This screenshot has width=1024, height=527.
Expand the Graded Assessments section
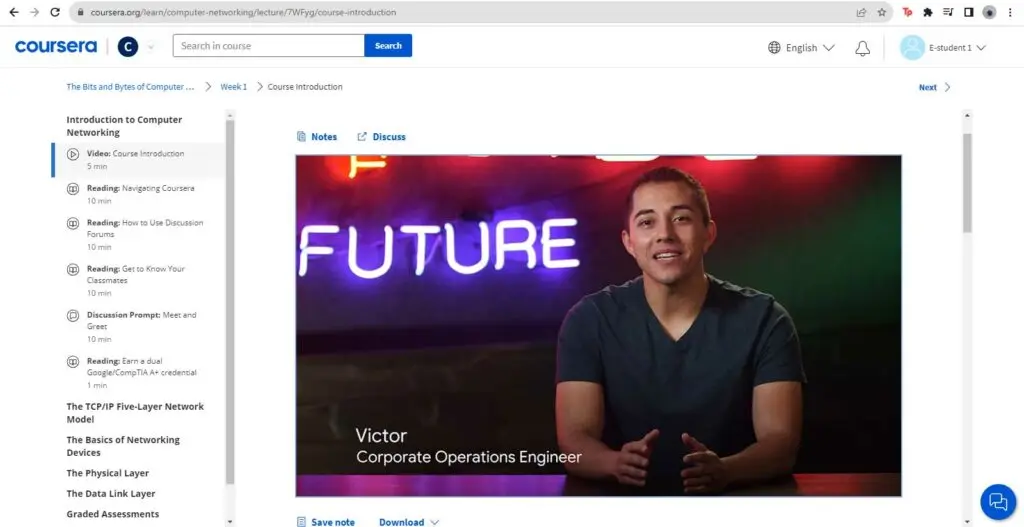(x=112, y=514)
